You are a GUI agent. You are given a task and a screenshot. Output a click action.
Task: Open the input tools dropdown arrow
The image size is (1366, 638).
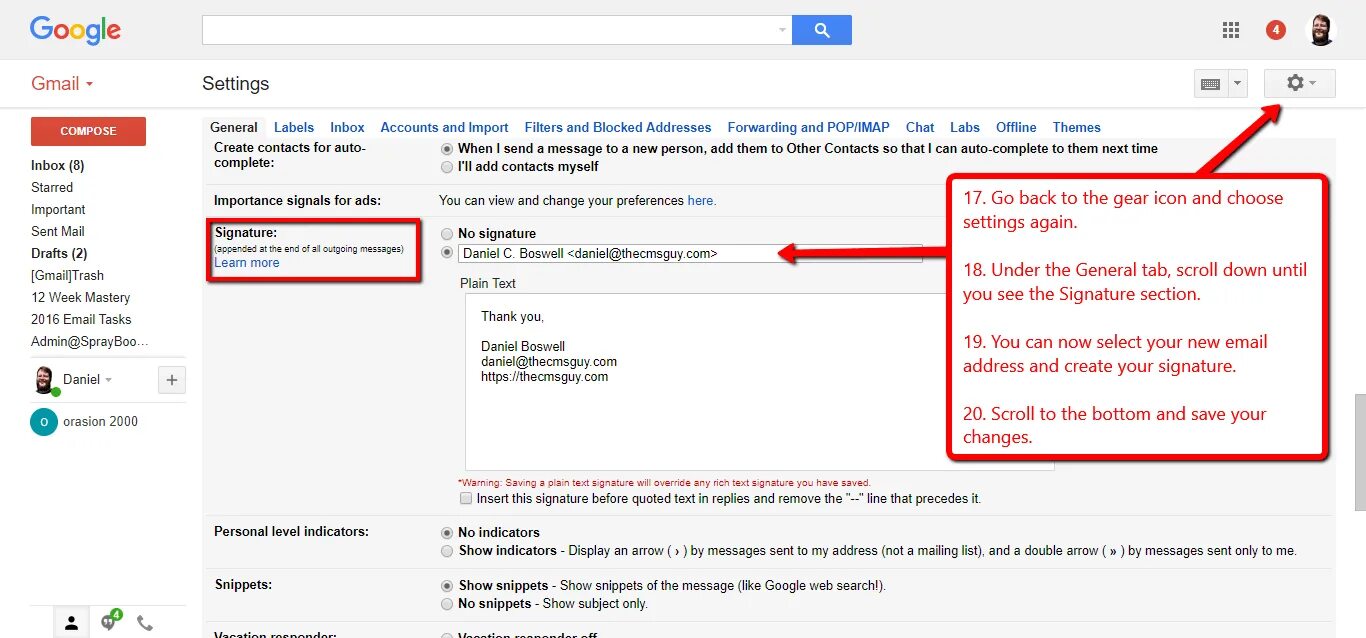coord(1237,84)
